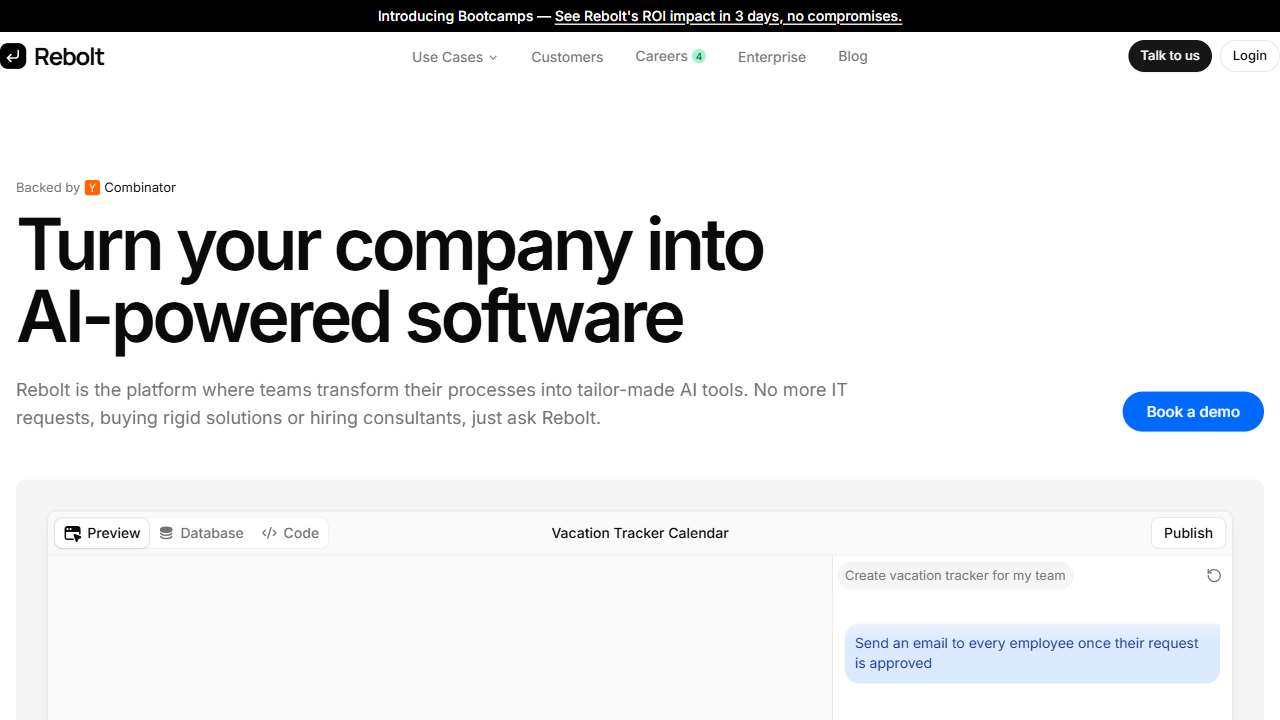Open the Careers page
The width and height of the screenshot is (1280, 720).
click(661, 56)
